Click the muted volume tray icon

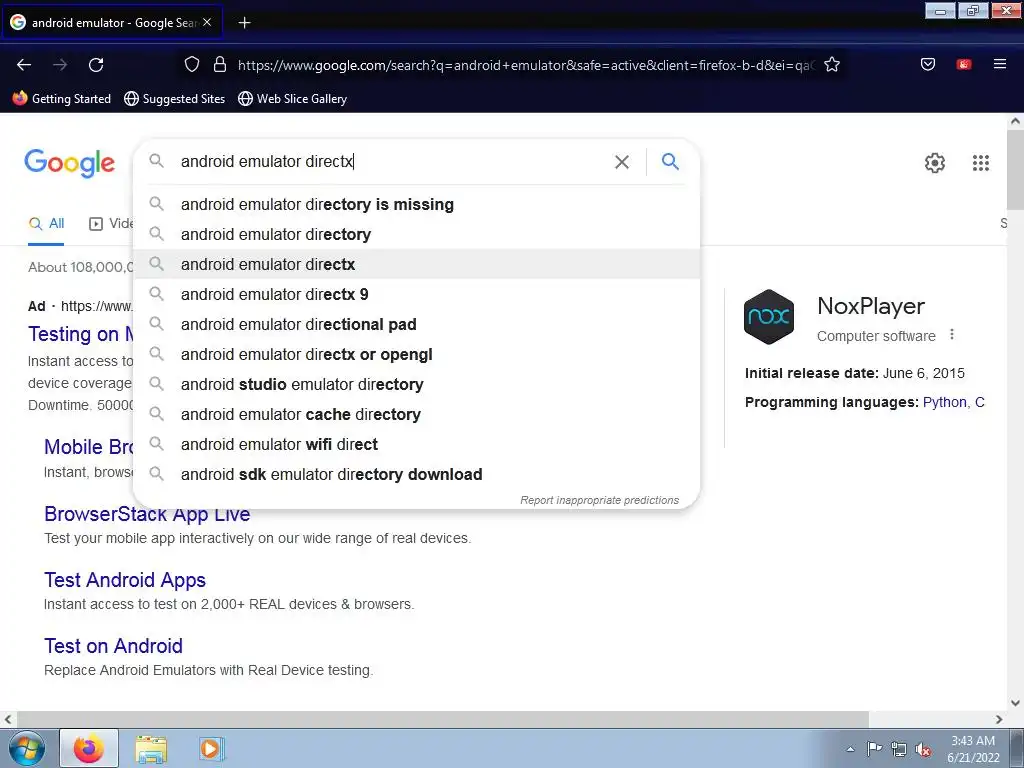(923, 749)
